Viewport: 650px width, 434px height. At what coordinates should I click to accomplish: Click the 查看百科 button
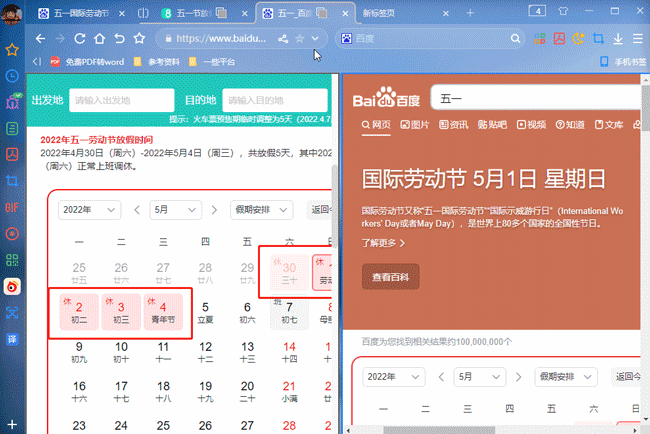[390, 276]
